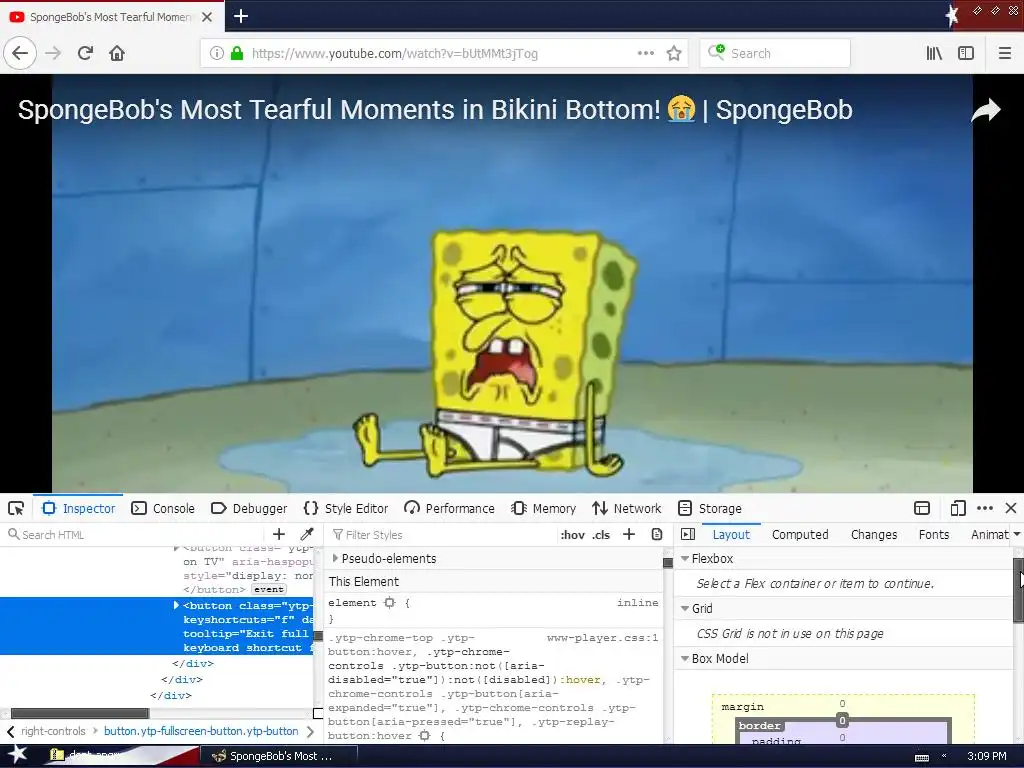Expand the selected fullscreen button node
The height and width of the screenshot is (768, 1024).
pos(176,605)
